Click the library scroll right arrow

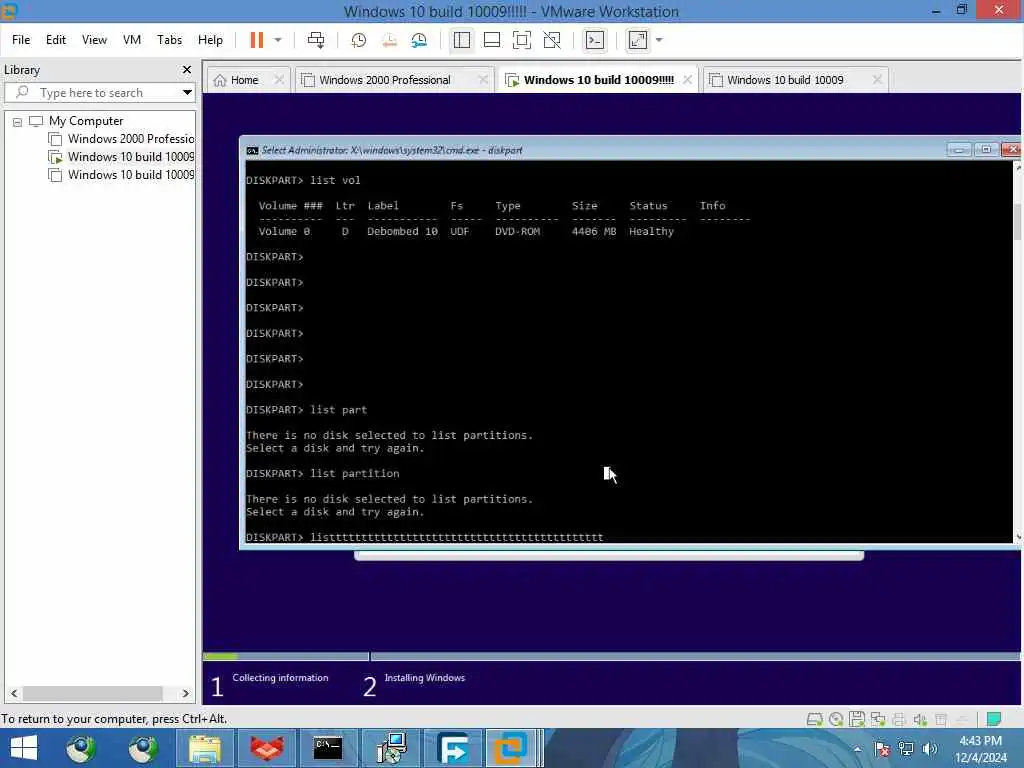pos(185,693)
